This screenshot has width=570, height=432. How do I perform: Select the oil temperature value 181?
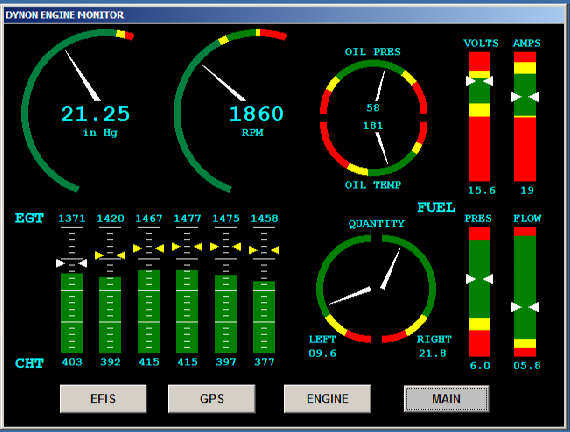point(373,125)
